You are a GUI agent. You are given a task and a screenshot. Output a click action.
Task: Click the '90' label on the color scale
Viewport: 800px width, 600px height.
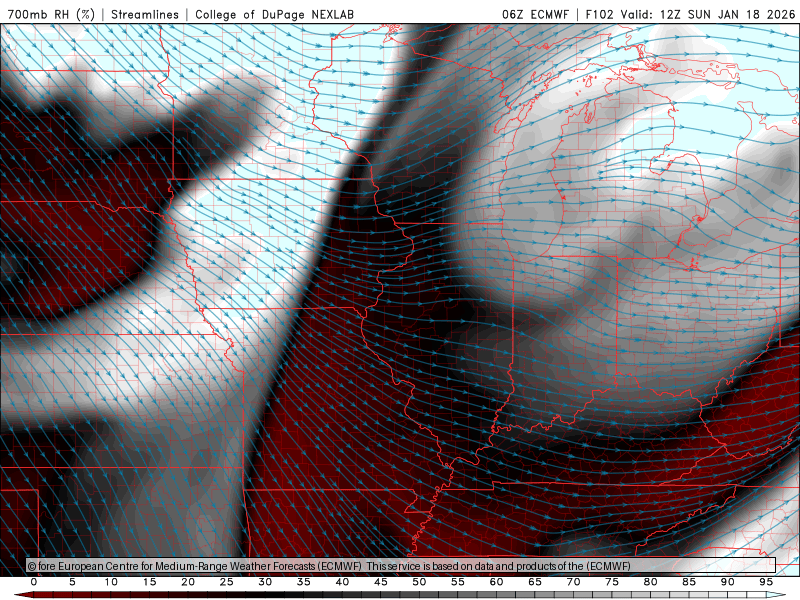[x=728, y=582]
